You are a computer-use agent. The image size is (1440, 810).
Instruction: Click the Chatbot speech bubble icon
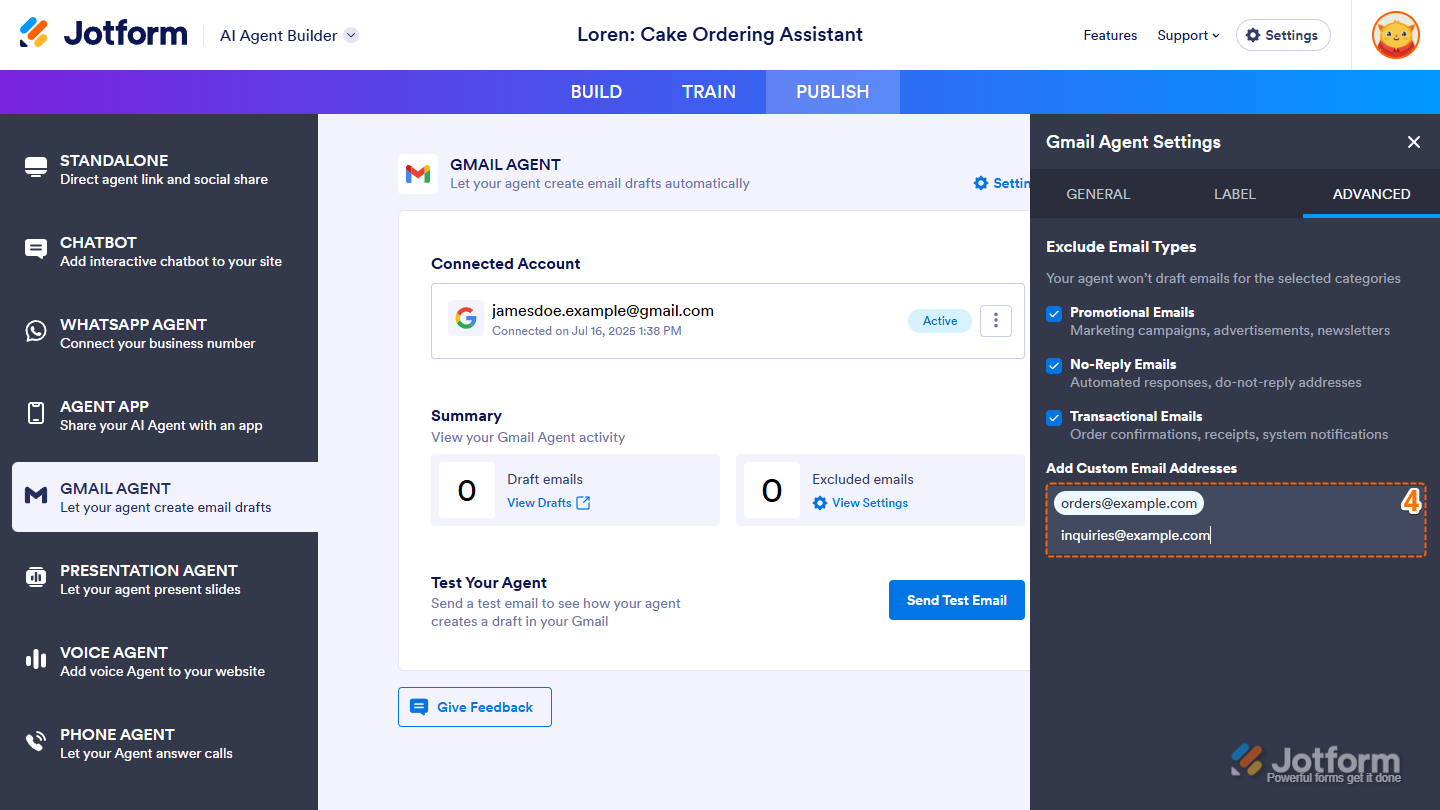36,249
